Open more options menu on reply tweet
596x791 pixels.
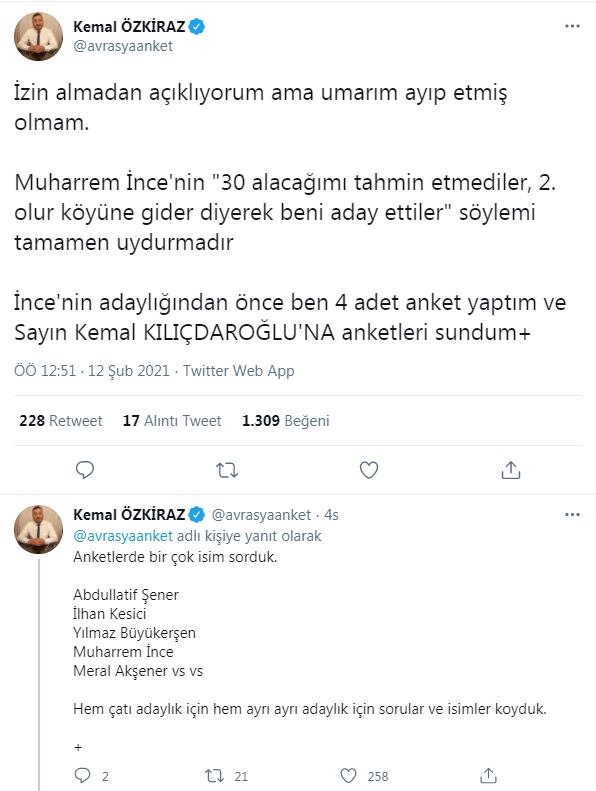[x=572, y=515]
